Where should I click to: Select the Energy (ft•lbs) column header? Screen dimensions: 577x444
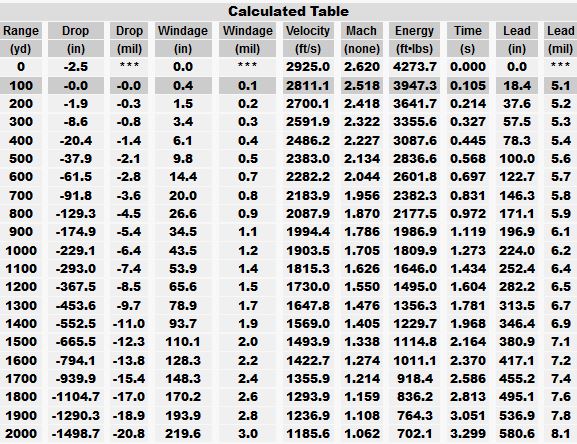(x=414, y=39)
